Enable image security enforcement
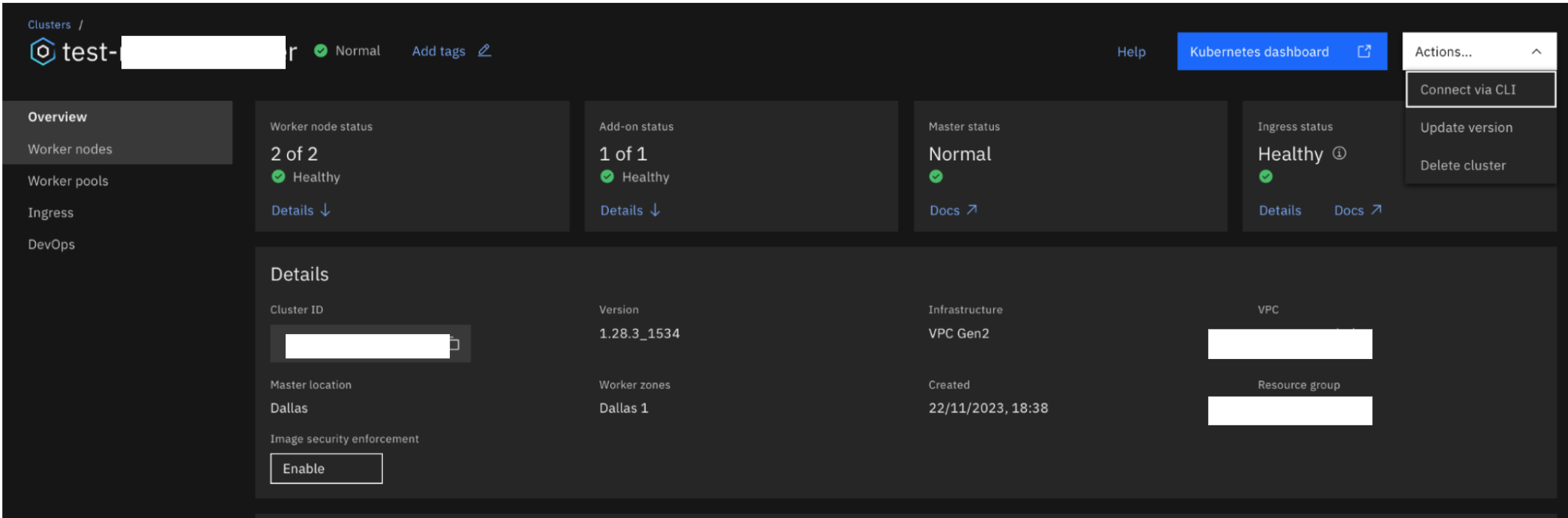 (325, 469)
